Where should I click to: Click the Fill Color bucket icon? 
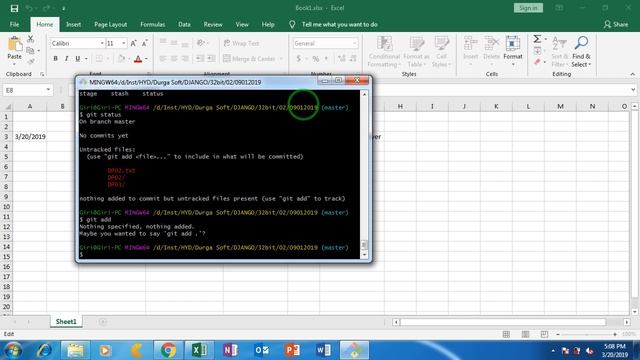(121, 59)
